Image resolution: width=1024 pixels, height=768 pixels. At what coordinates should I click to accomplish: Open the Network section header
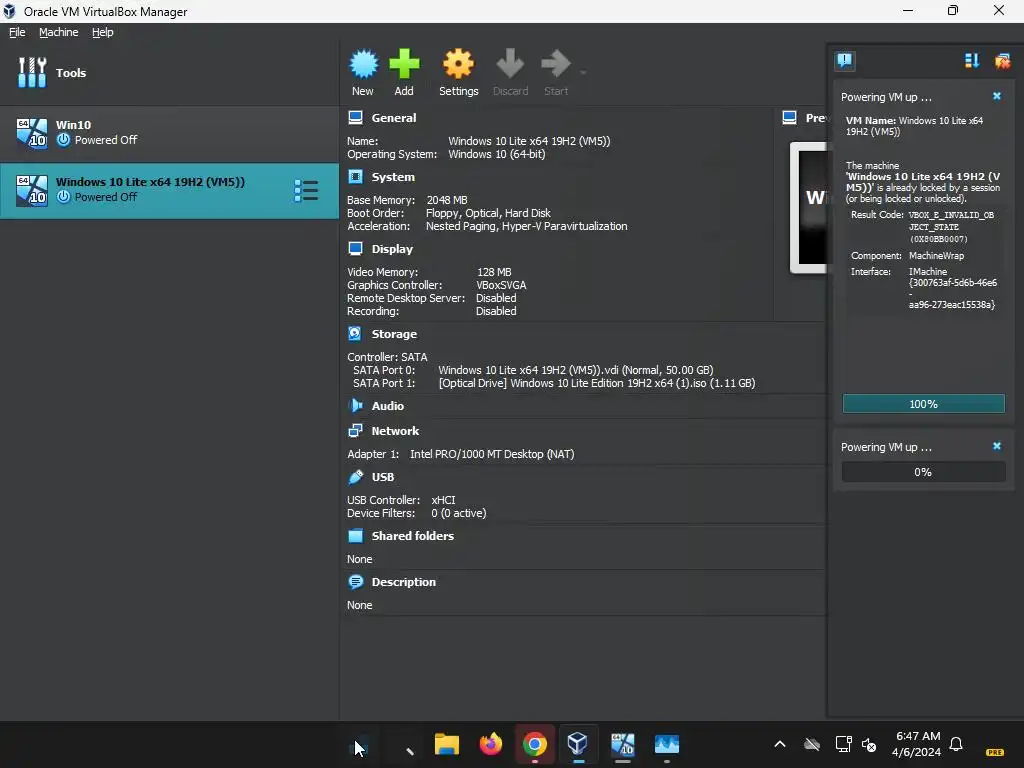[x=395, y=431]
